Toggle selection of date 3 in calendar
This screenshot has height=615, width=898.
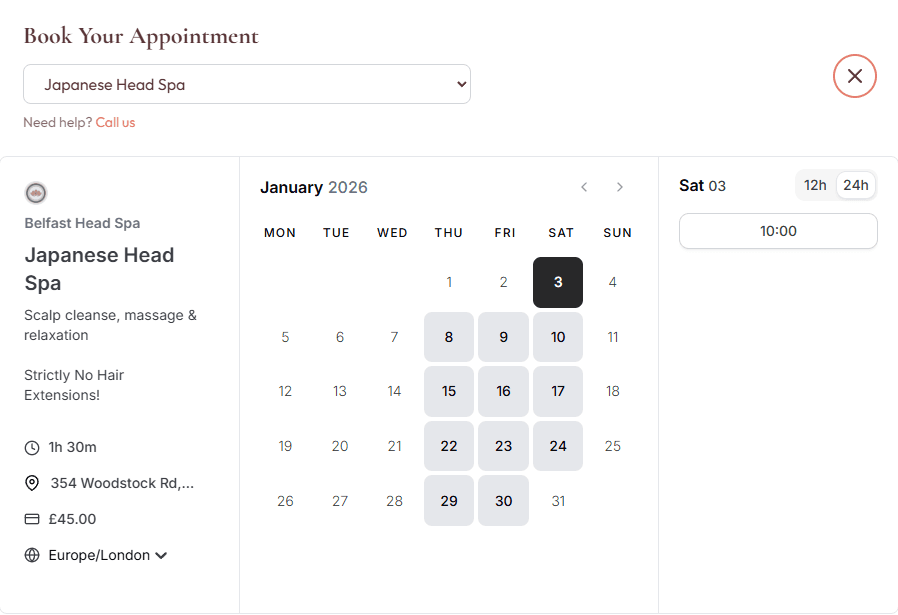(558, 282)
